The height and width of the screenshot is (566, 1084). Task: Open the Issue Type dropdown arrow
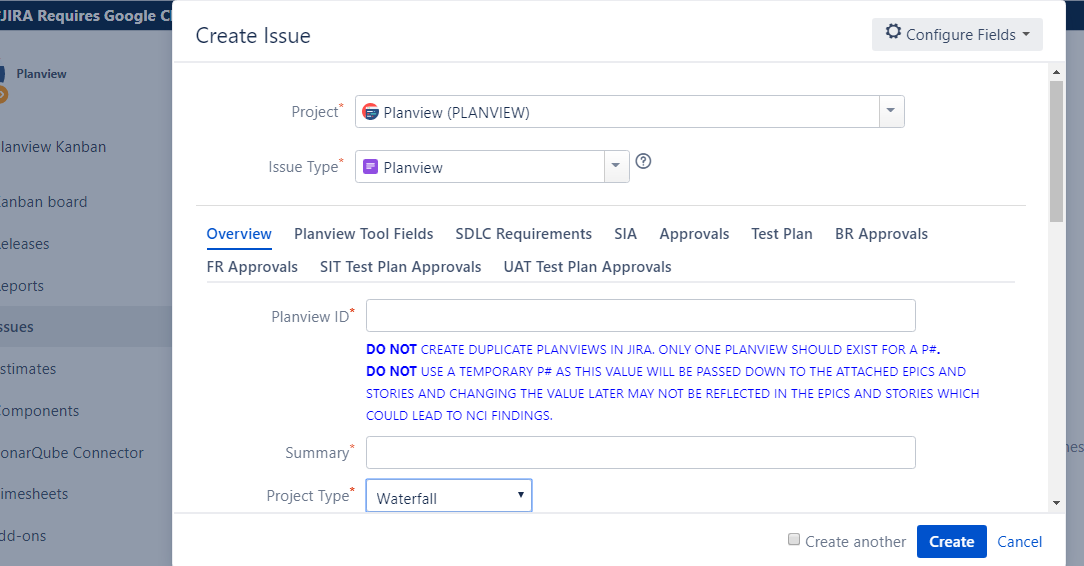[x=616, y=166]
